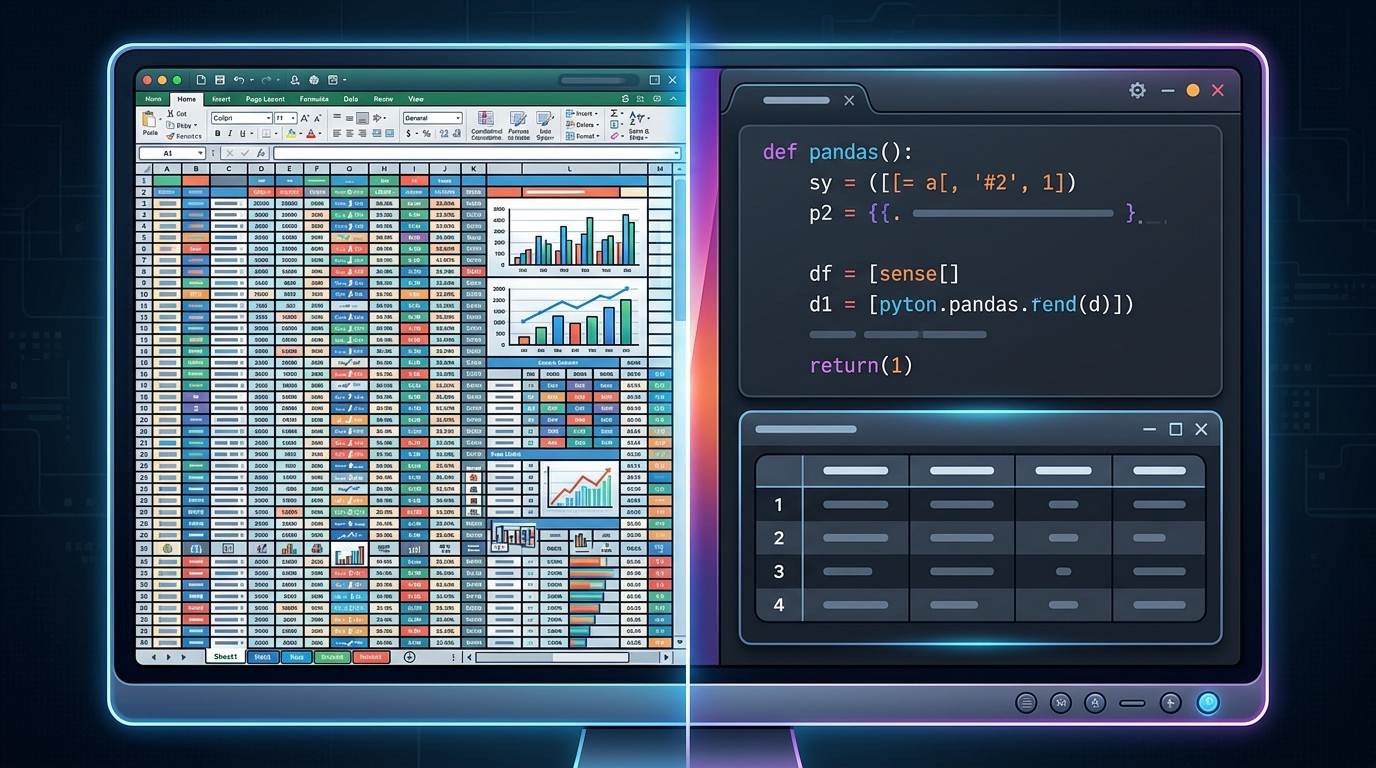Open the General number format dropdown

pos(432,118)
